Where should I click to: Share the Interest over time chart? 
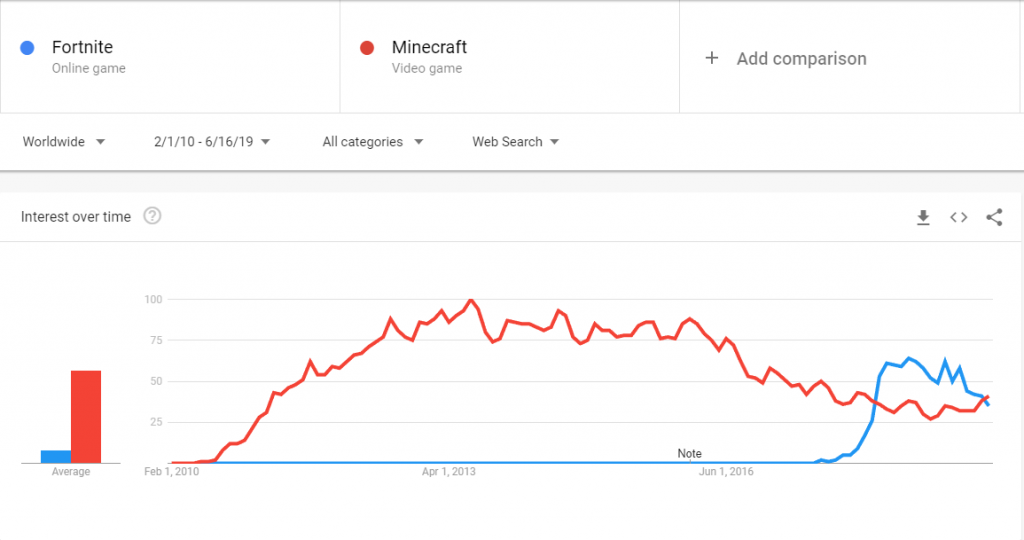pyautogui.click(x=994, y=217)
